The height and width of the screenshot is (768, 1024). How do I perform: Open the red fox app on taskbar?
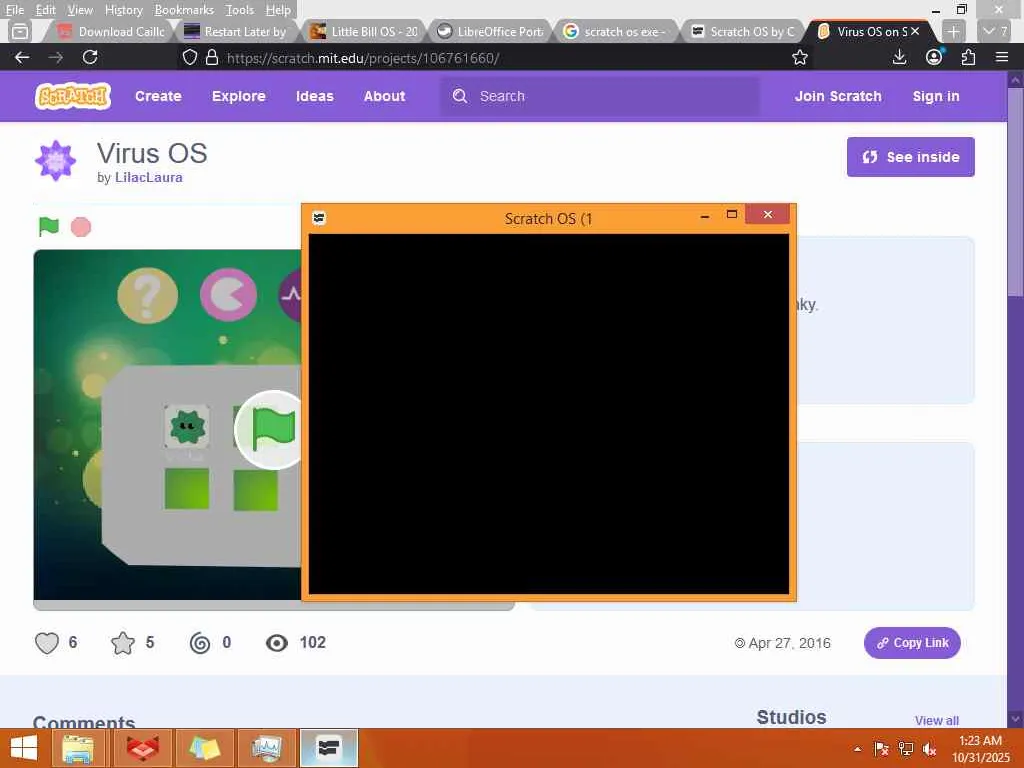(x=142, y=748)
